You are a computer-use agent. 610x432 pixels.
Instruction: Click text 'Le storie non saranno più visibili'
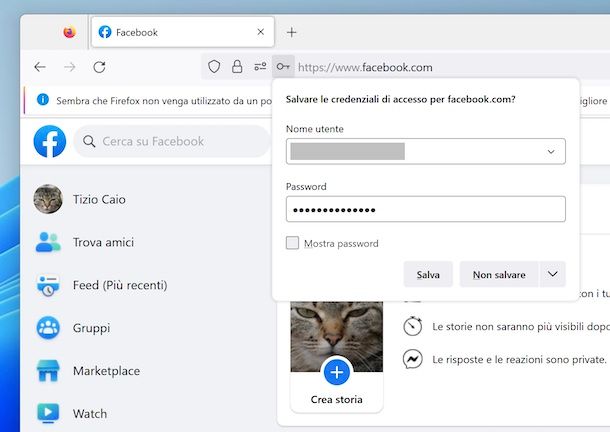(508, 327)
